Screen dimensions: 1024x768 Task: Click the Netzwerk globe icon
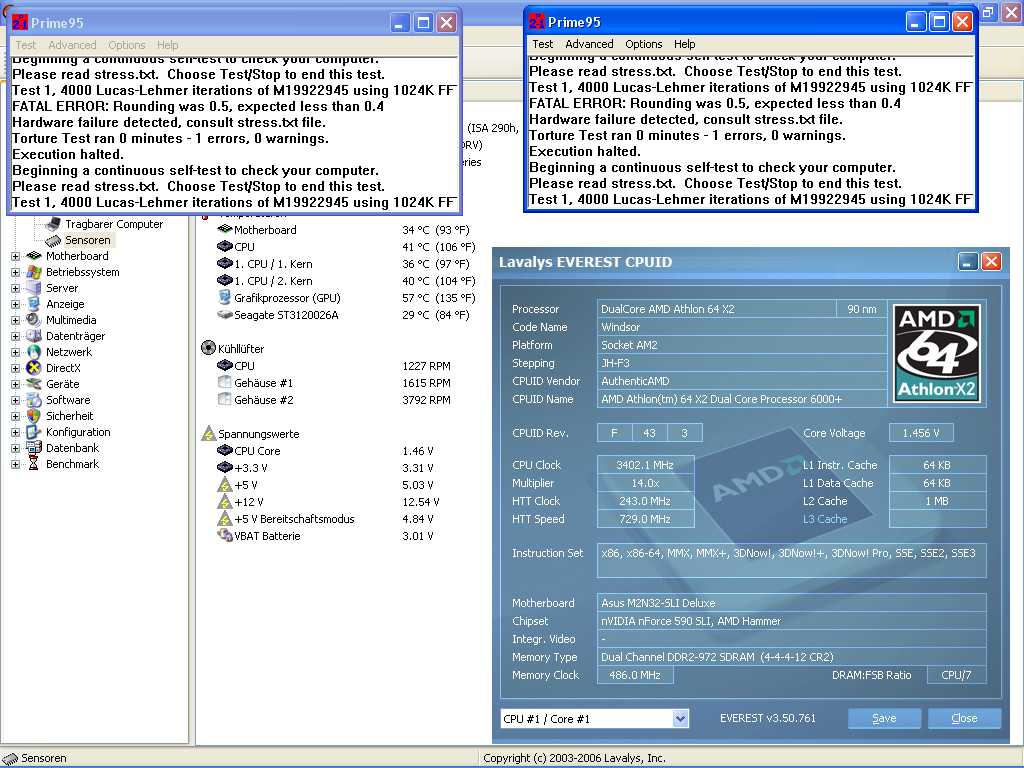pos(34,352)
